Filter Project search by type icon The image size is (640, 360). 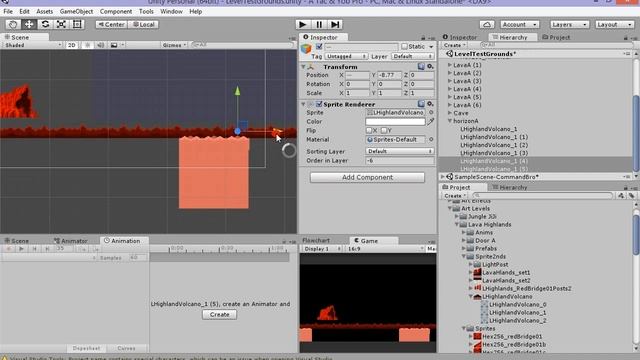click(621, 196)
